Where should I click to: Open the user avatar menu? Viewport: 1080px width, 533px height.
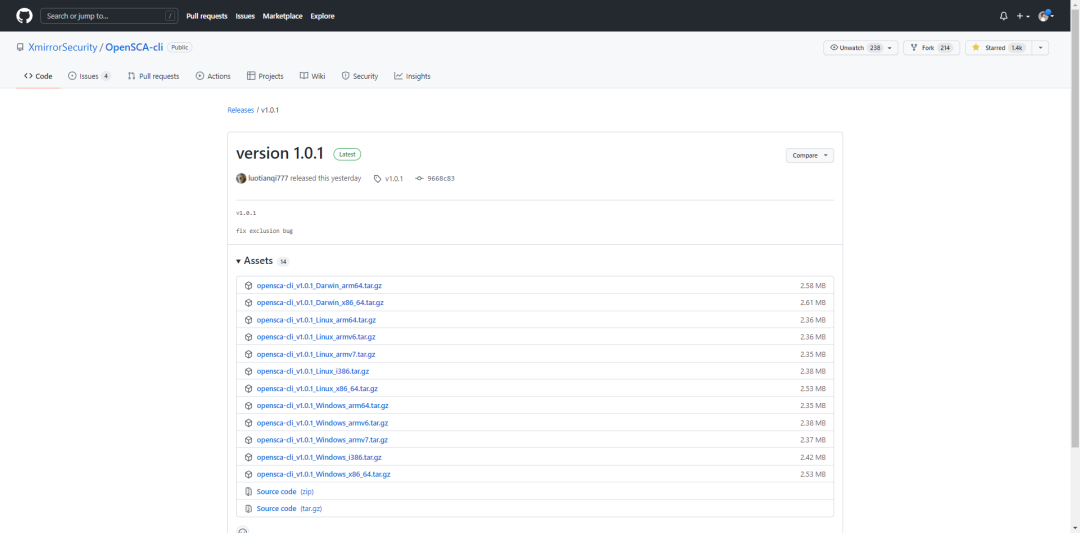(x=1046, y=16)
